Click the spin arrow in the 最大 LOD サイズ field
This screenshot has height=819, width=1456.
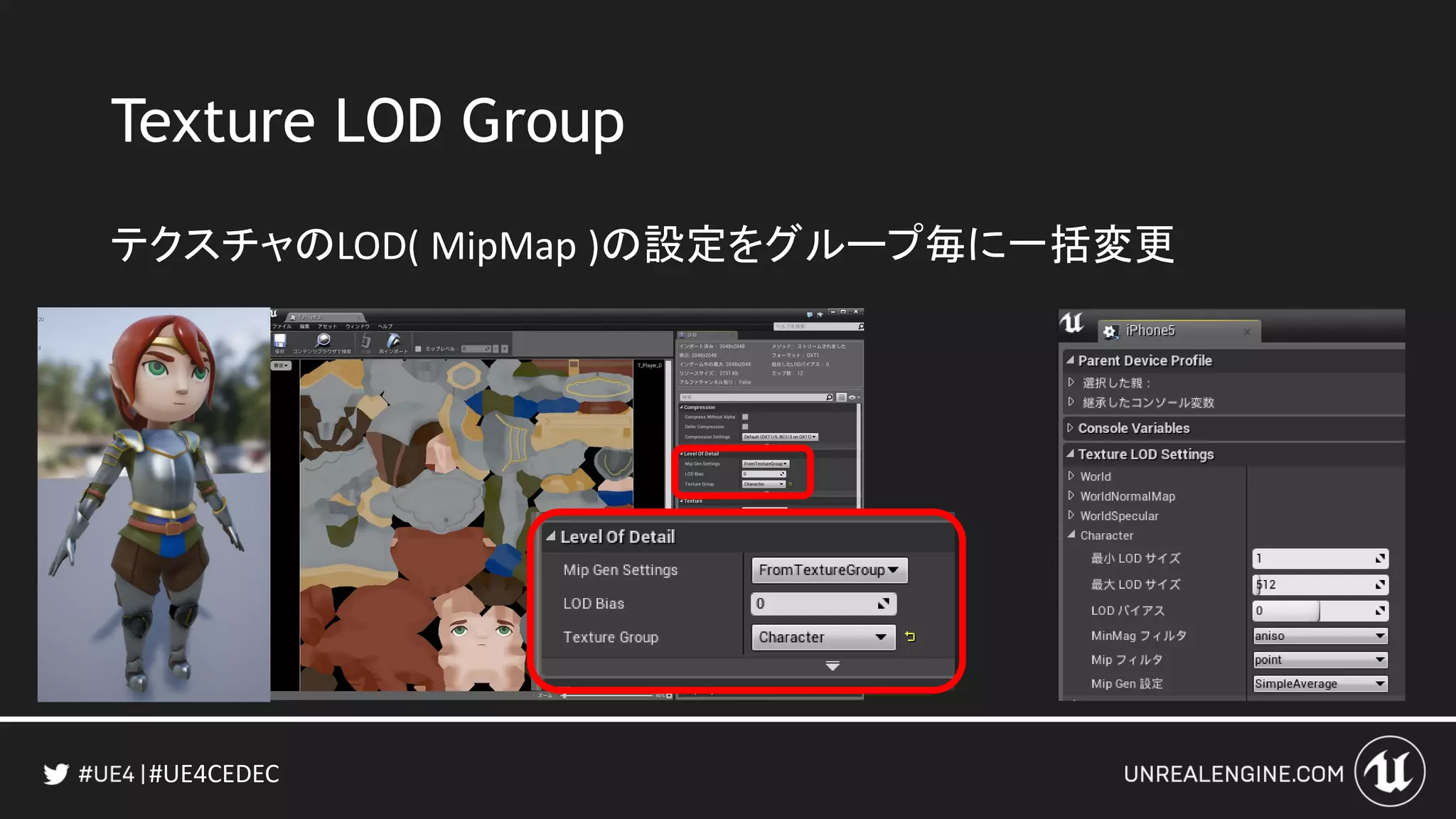(x=1380, y=584)
